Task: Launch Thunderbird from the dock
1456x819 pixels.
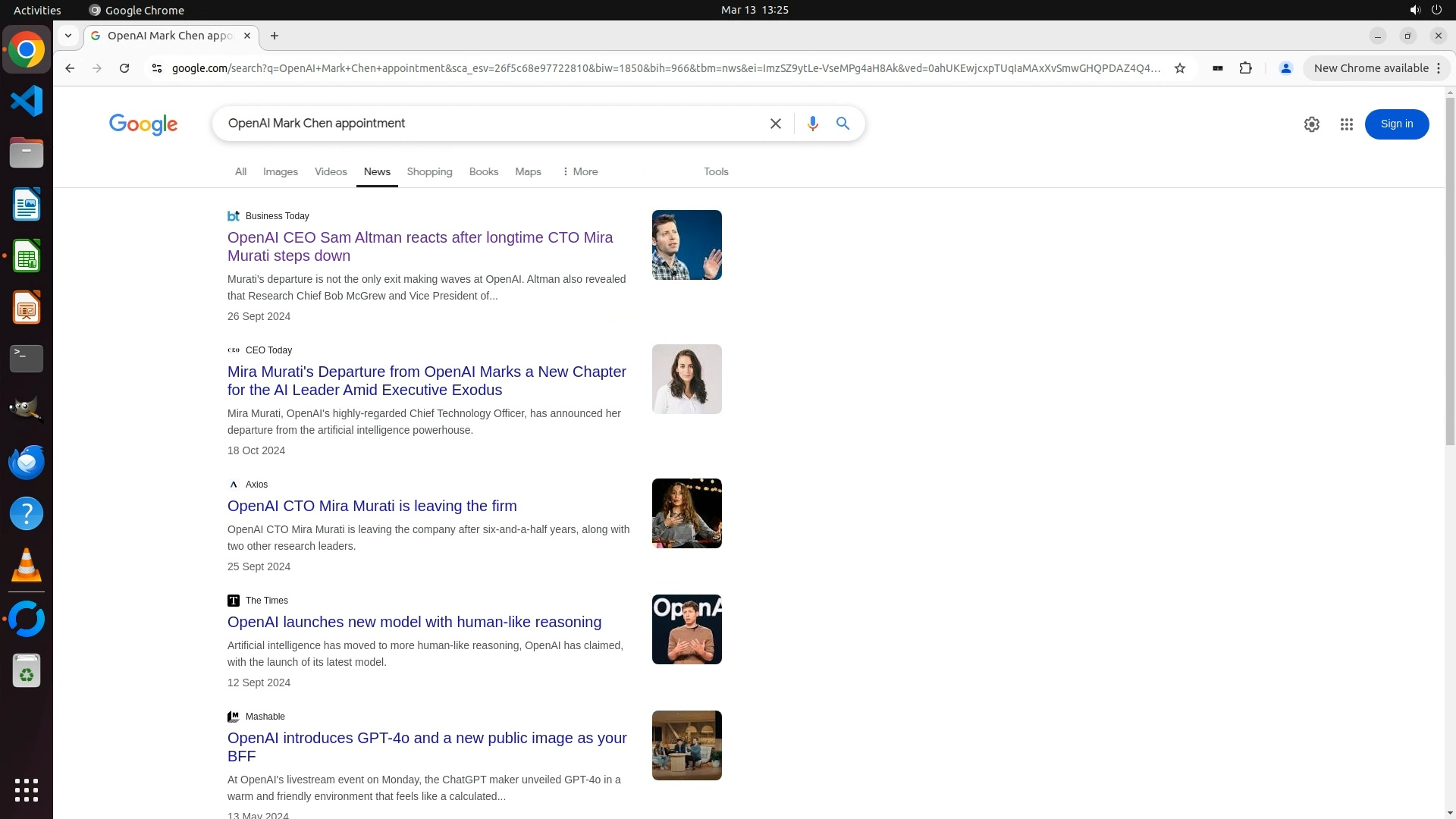Action: (27, 462)
